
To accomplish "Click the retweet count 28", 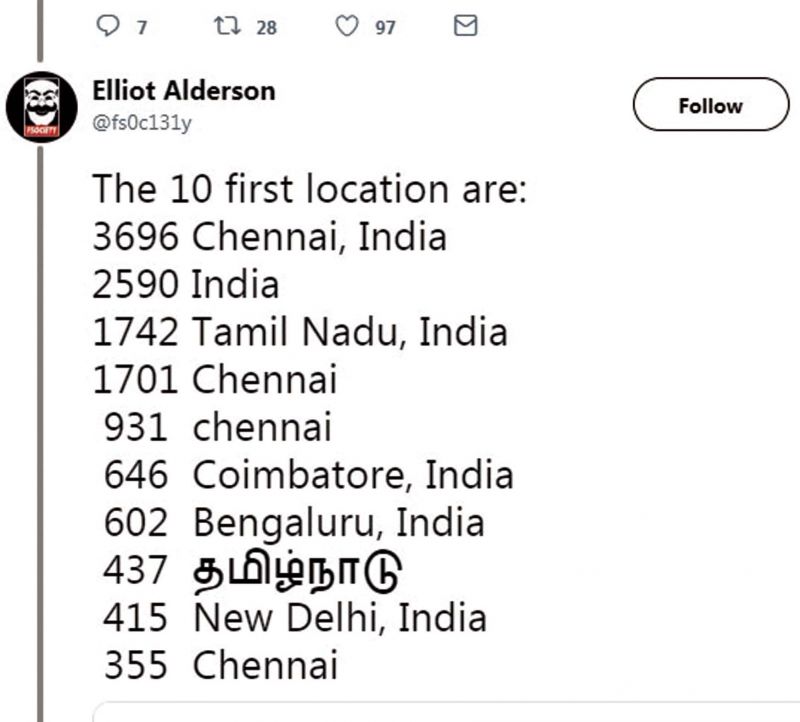I will pos(266,27).
